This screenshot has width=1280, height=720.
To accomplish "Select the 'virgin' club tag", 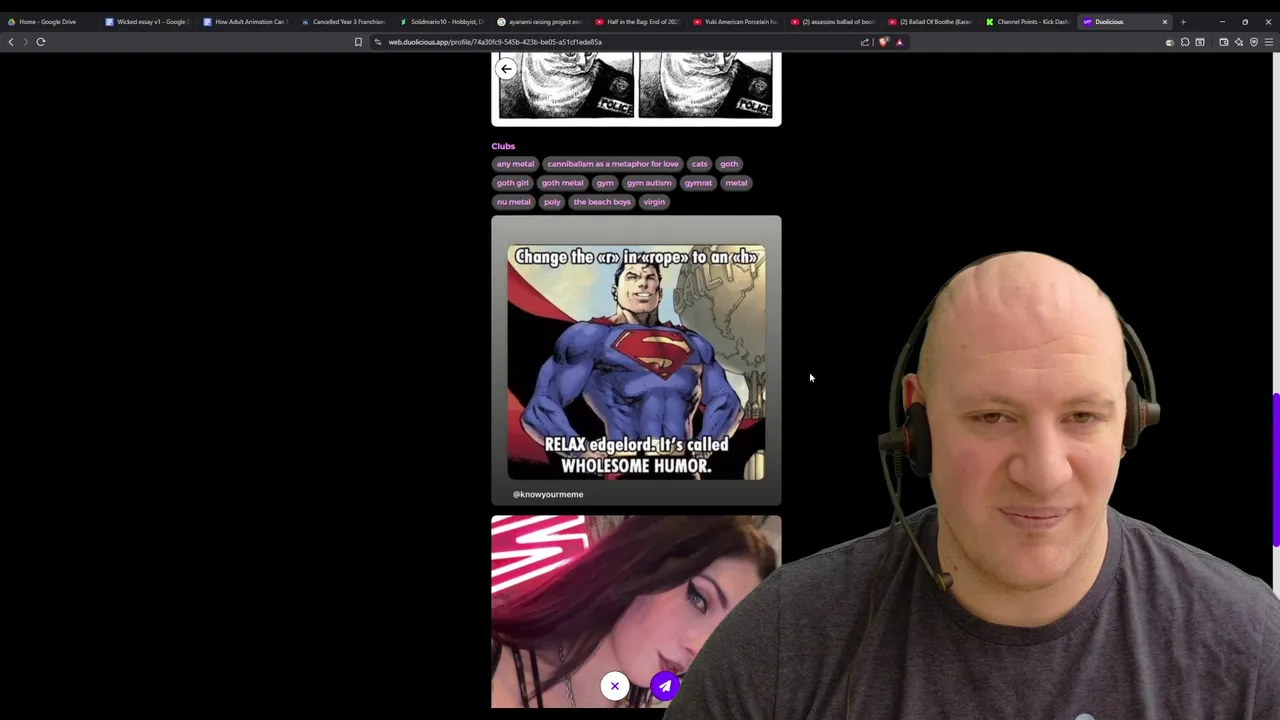I will pyautogui.click(x=654, y=202).
